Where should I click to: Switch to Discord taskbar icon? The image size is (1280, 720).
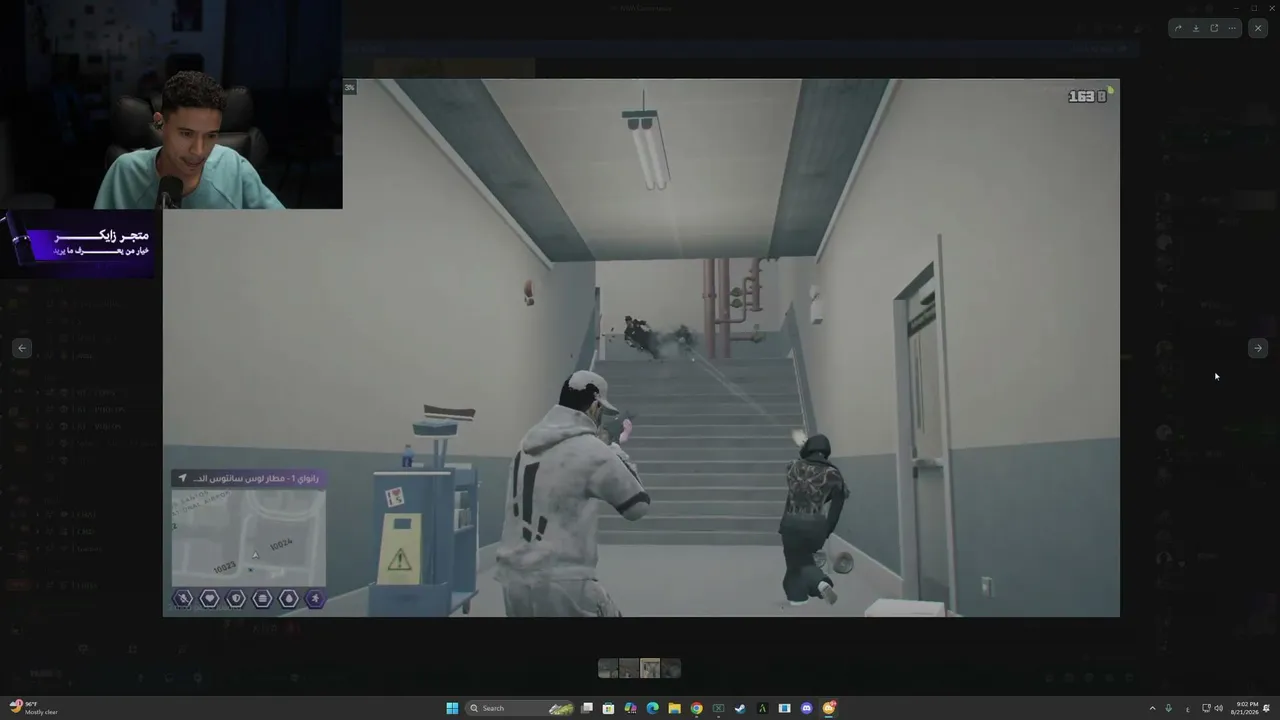[806, 708]
